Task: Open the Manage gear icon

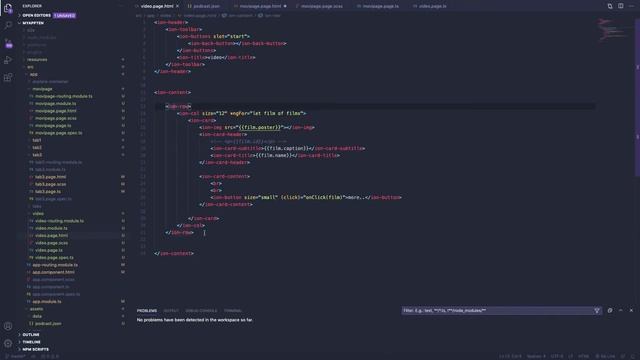Action: 8,343
